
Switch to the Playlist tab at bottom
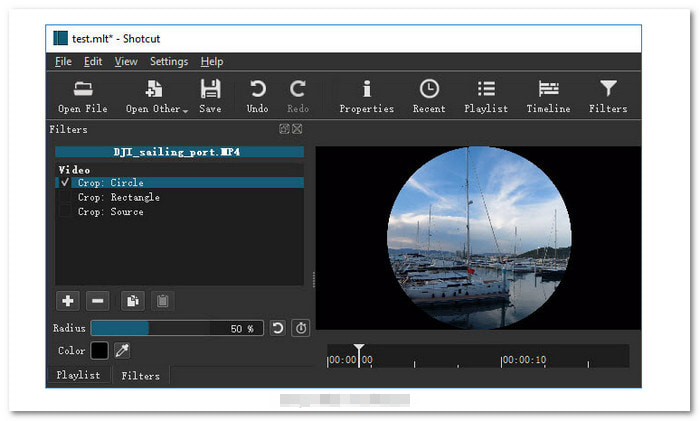[79, 375]
